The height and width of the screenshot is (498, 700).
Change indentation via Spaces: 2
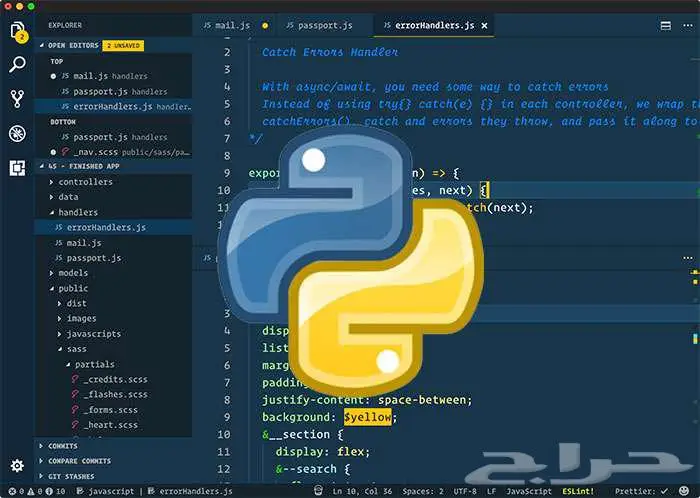click(x=423, y=491)
